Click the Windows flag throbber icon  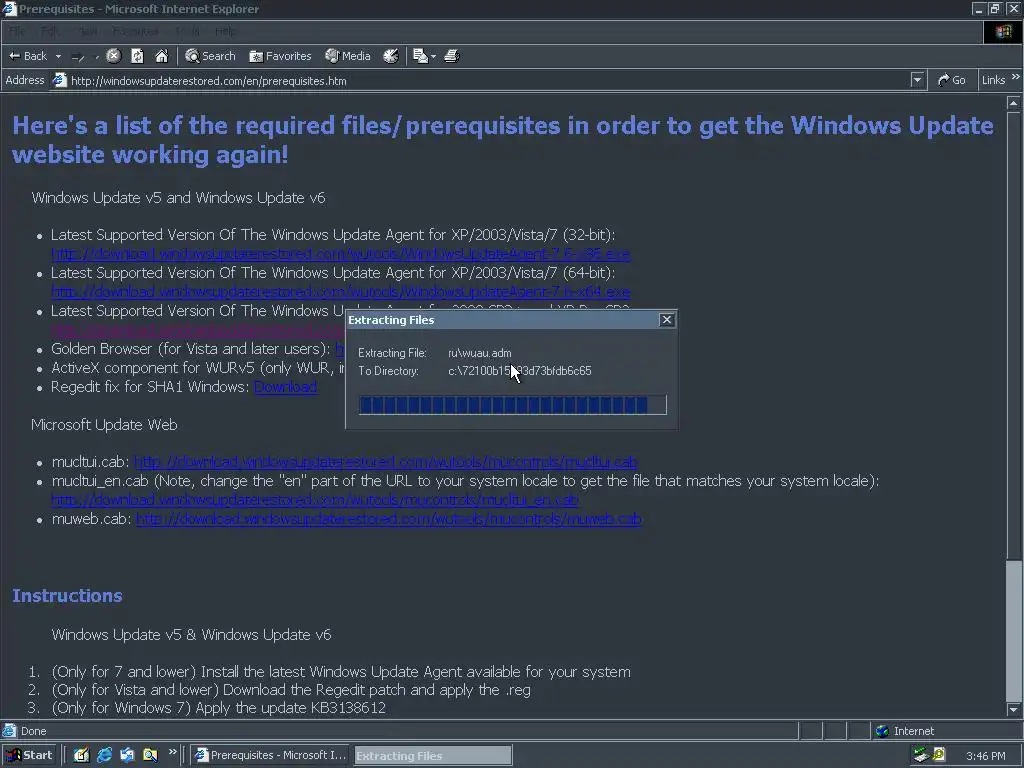pos(1002,31)
